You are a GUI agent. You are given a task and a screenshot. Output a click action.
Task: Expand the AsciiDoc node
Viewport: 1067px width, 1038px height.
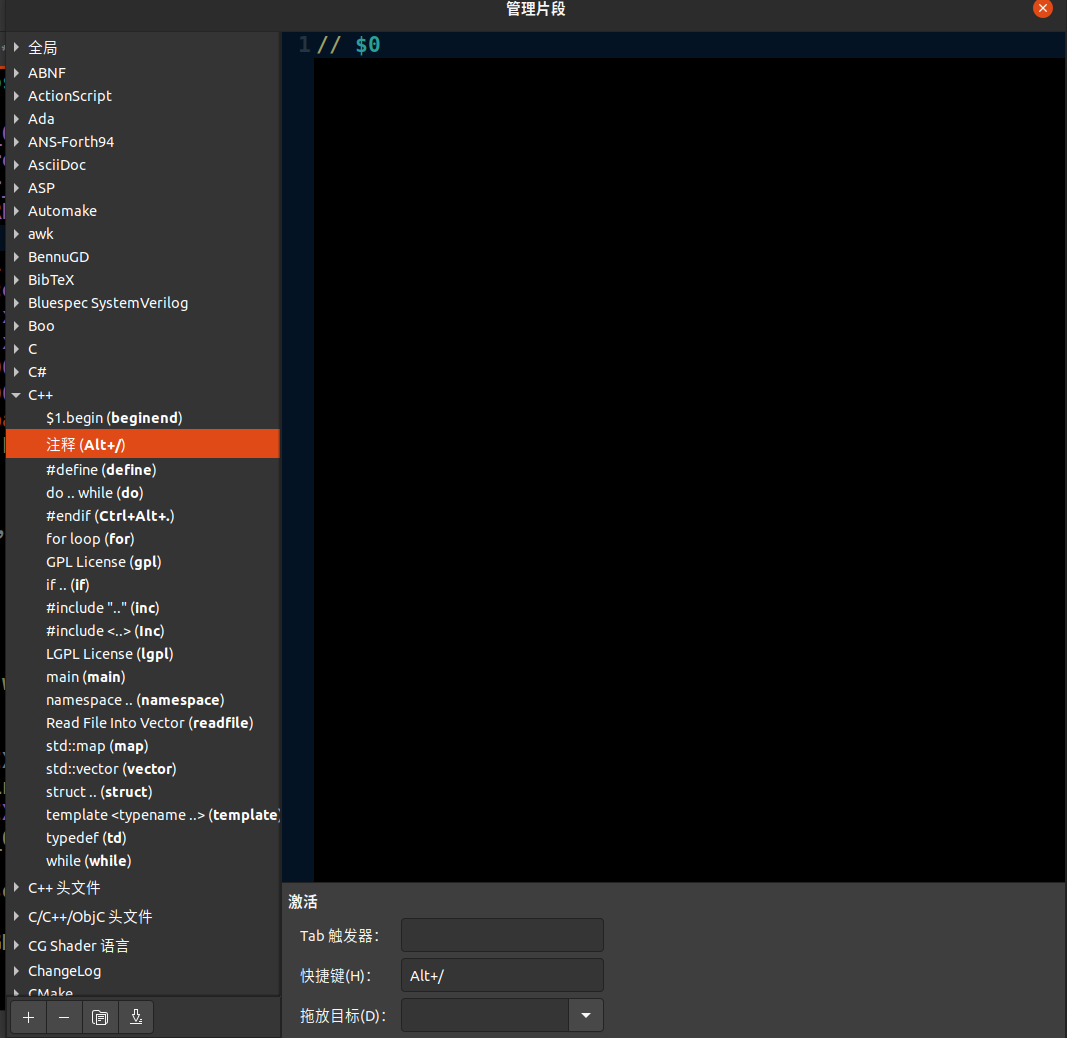coord(16,165)
